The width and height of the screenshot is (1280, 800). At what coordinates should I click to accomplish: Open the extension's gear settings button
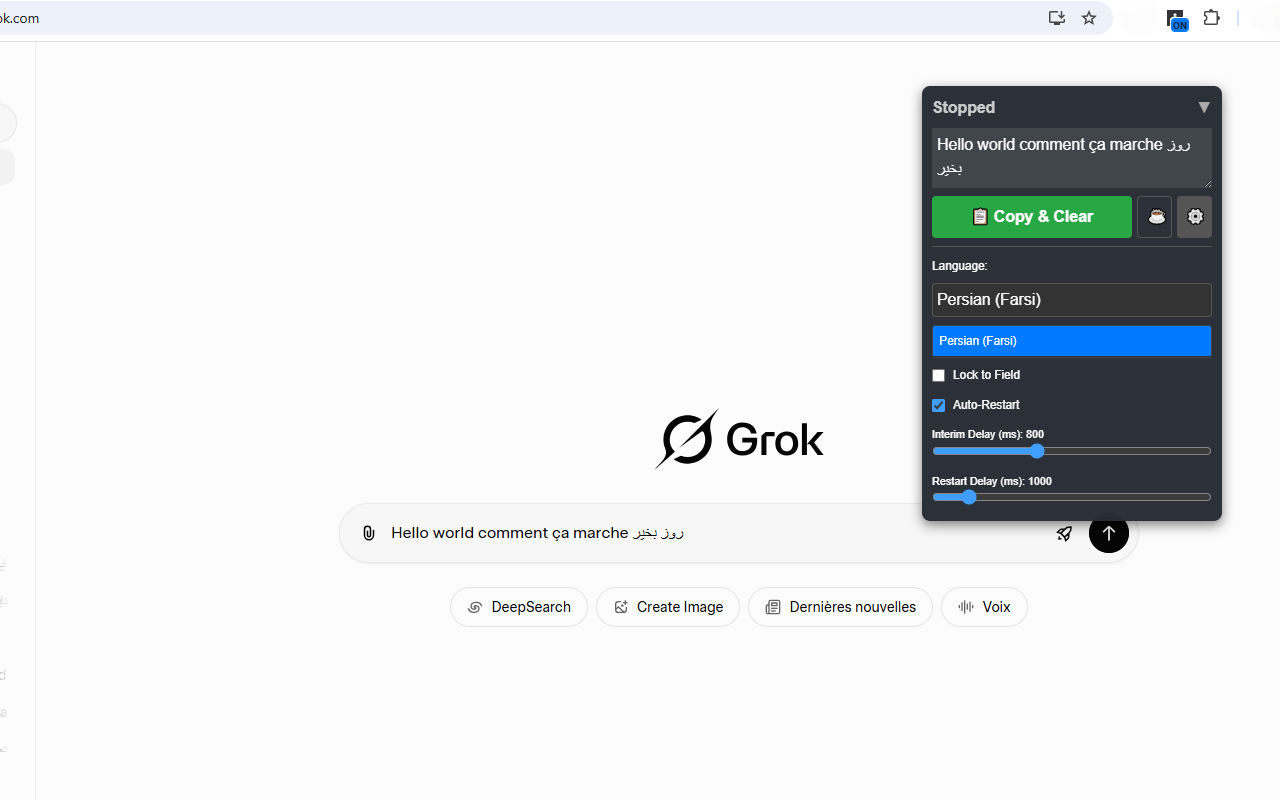pos(1194,217)
